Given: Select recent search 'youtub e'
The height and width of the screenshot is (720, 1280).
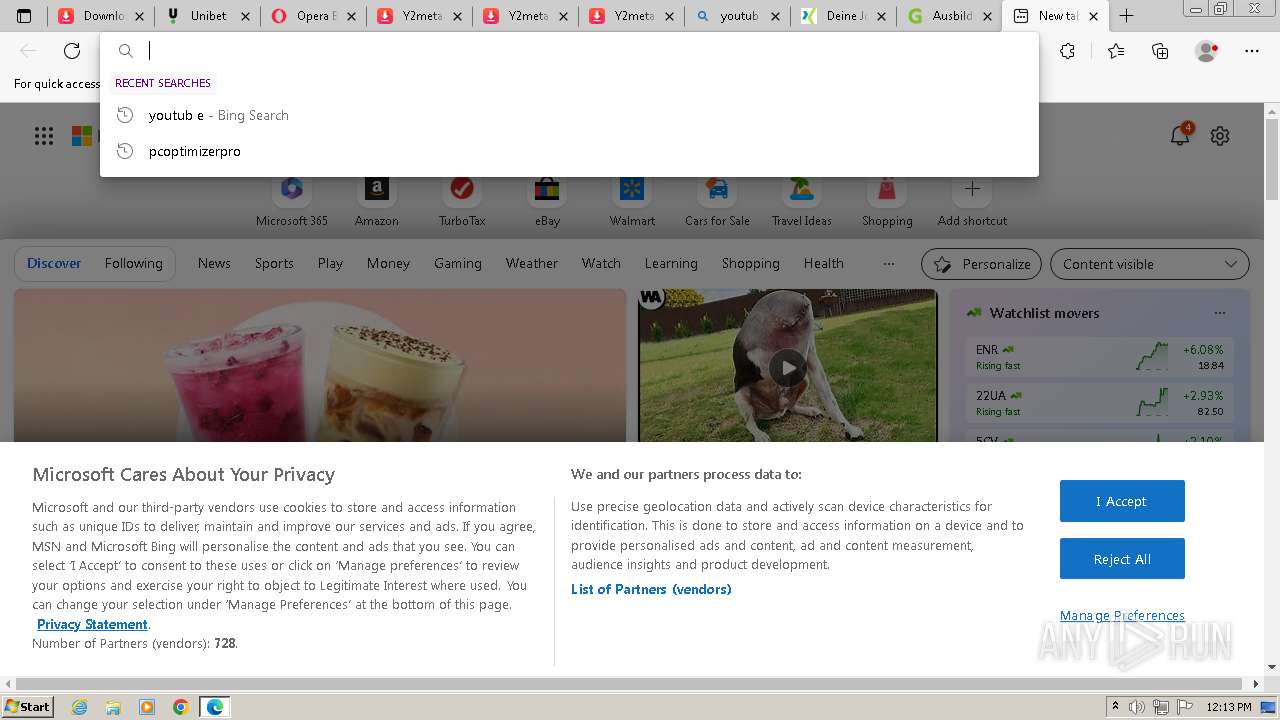Looking at the screenshot, I should (569, 115).
